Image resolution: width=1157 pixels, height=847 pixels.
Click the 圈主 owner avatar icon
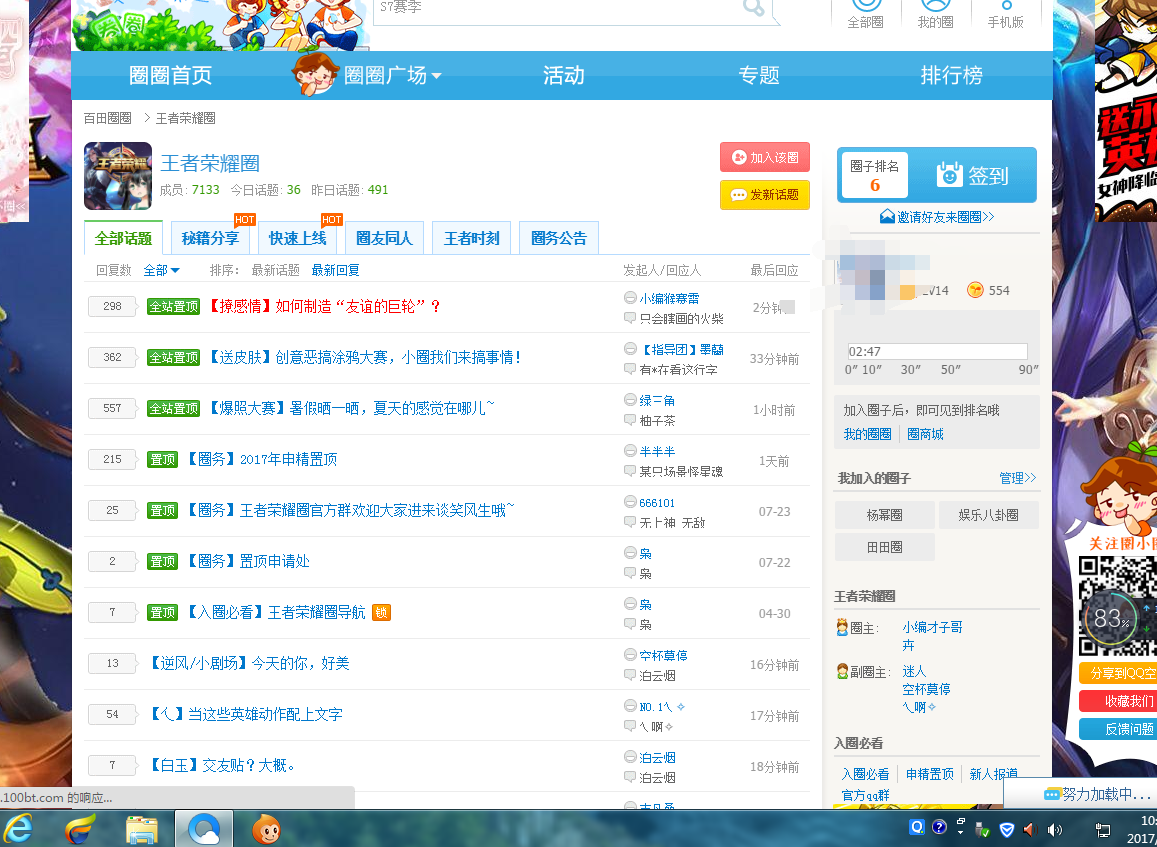tap(842, 628)
